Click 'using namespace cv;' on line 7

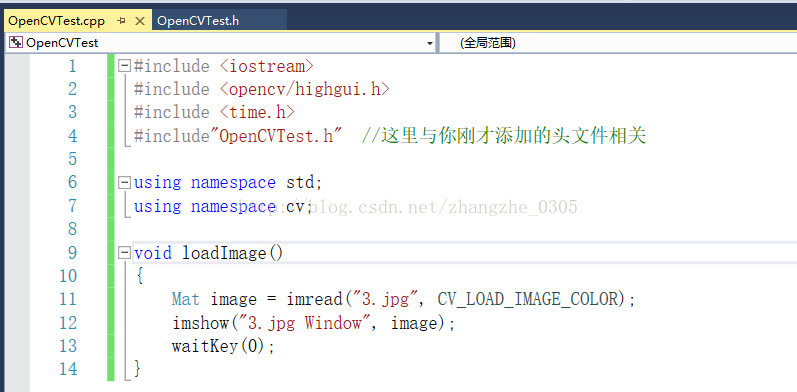click(223, 206)
